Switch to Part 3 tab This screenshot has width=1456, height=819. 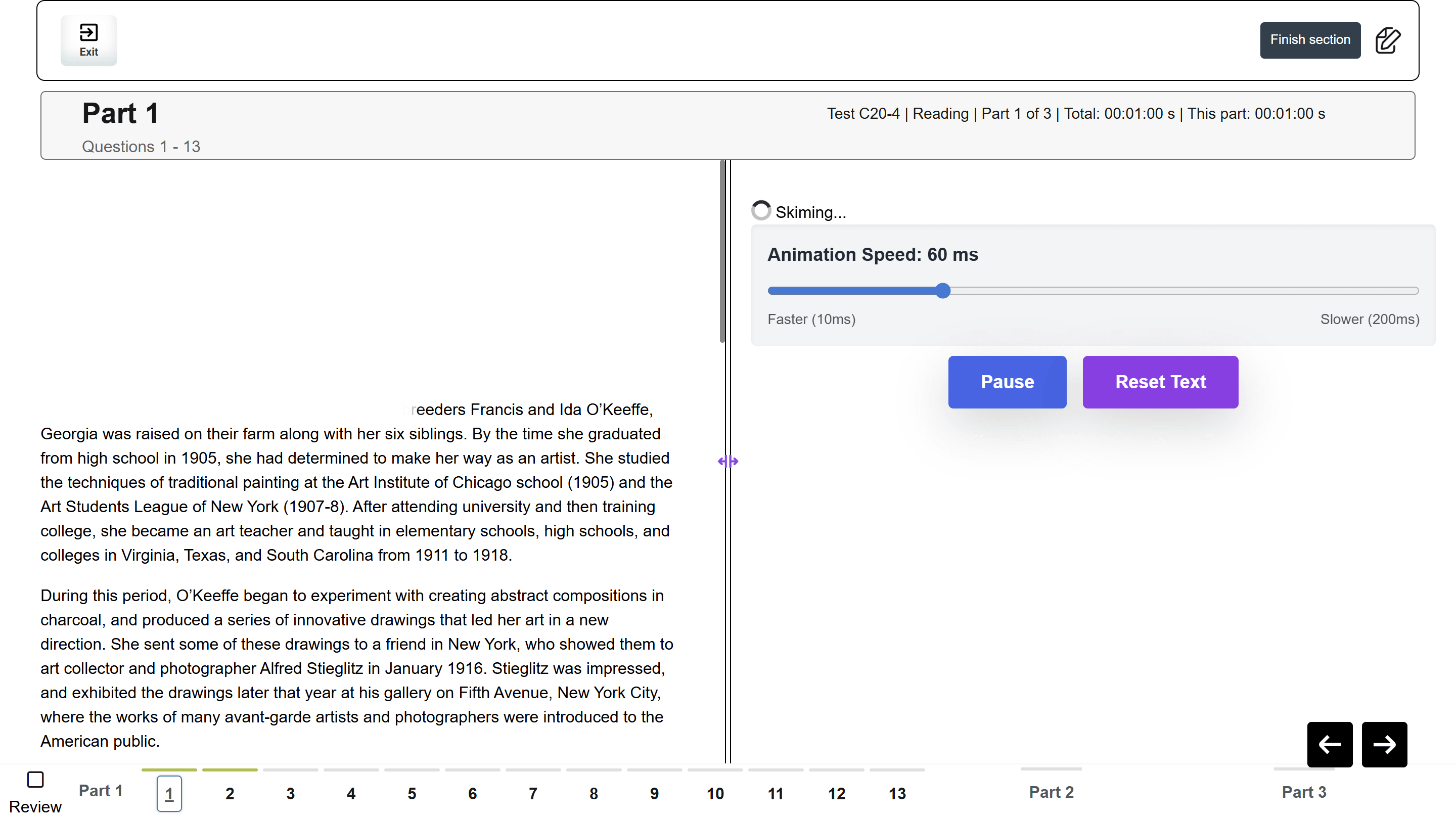1303,791
